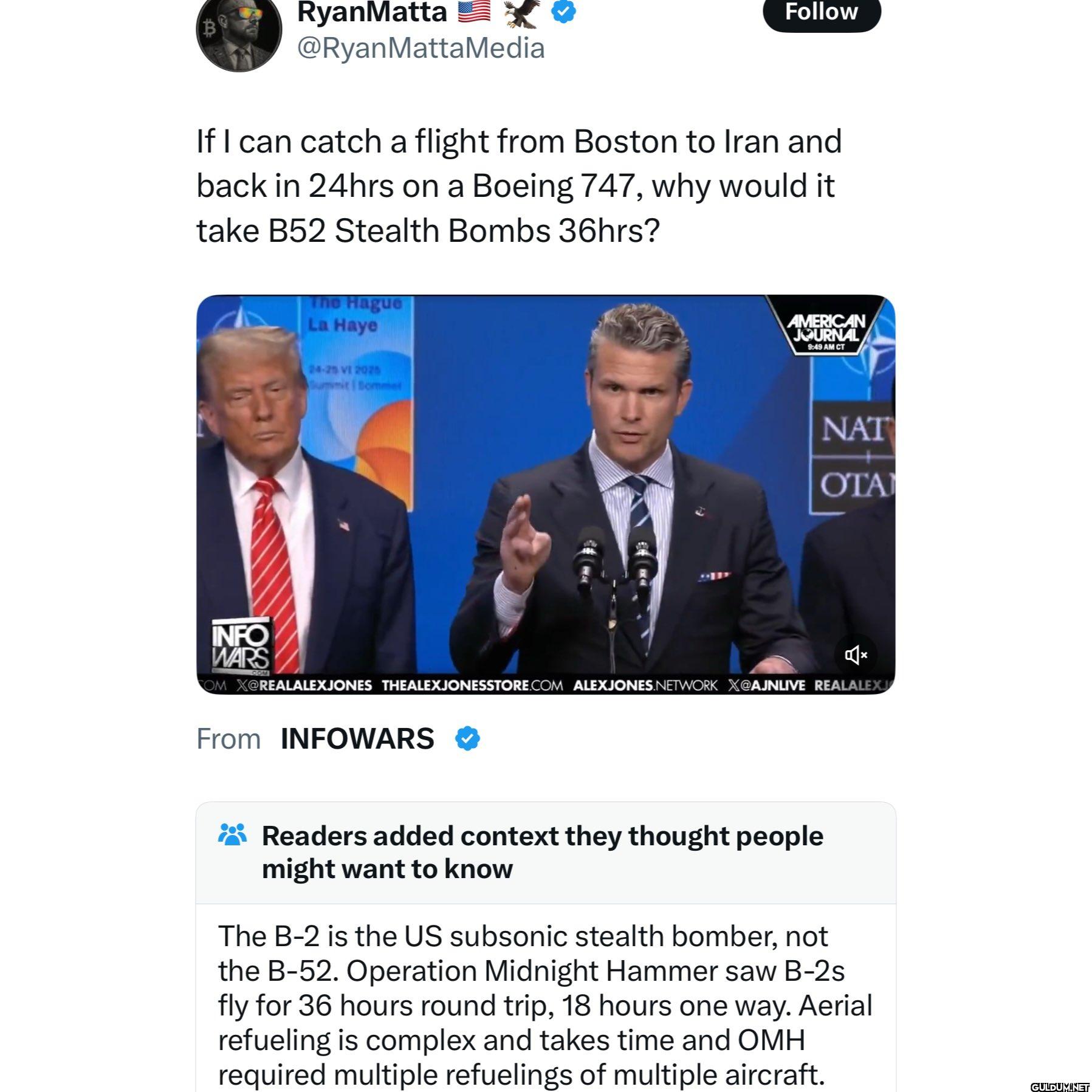Click ALEXJONES.NETWORK in the video ticker bar
The width and height of the screenshot is (1092, 1092).
coord(645,685)
